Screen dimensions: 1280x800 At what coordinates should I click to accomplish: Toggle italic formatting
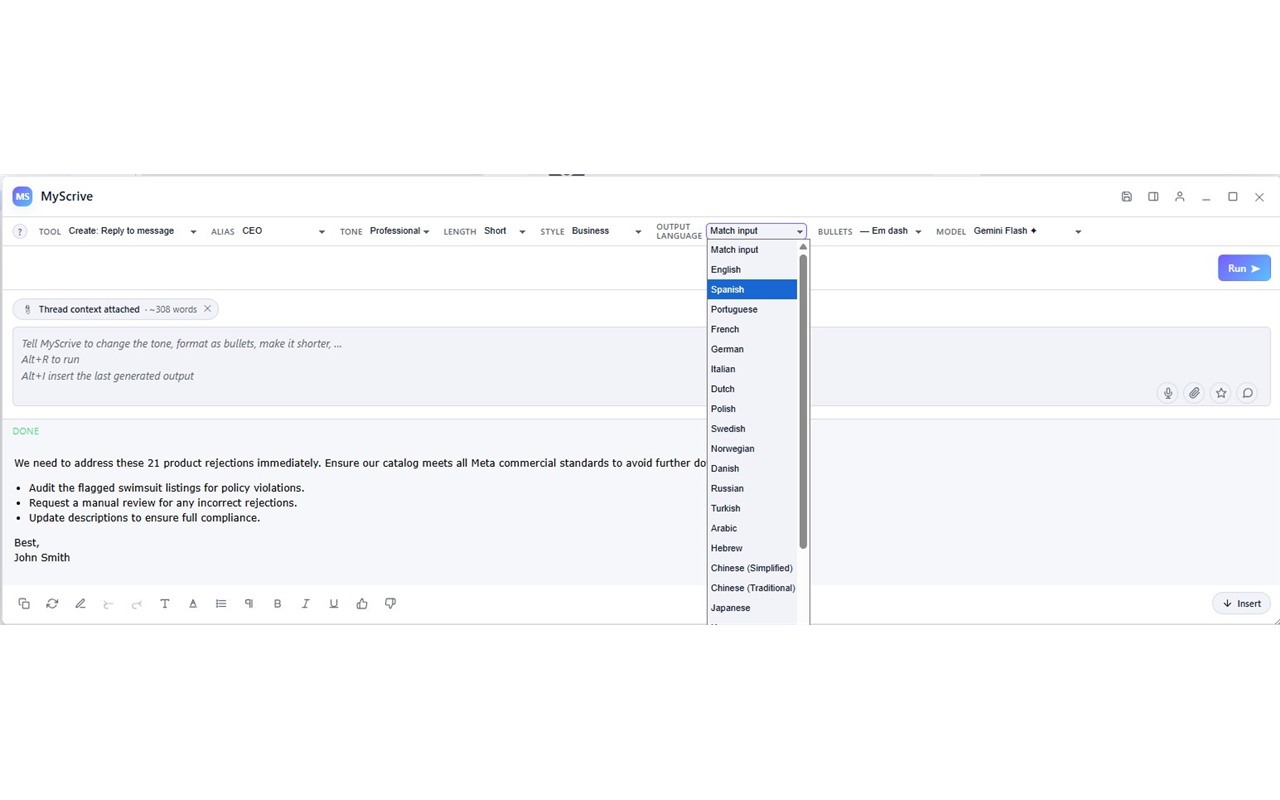coord(306,604)
